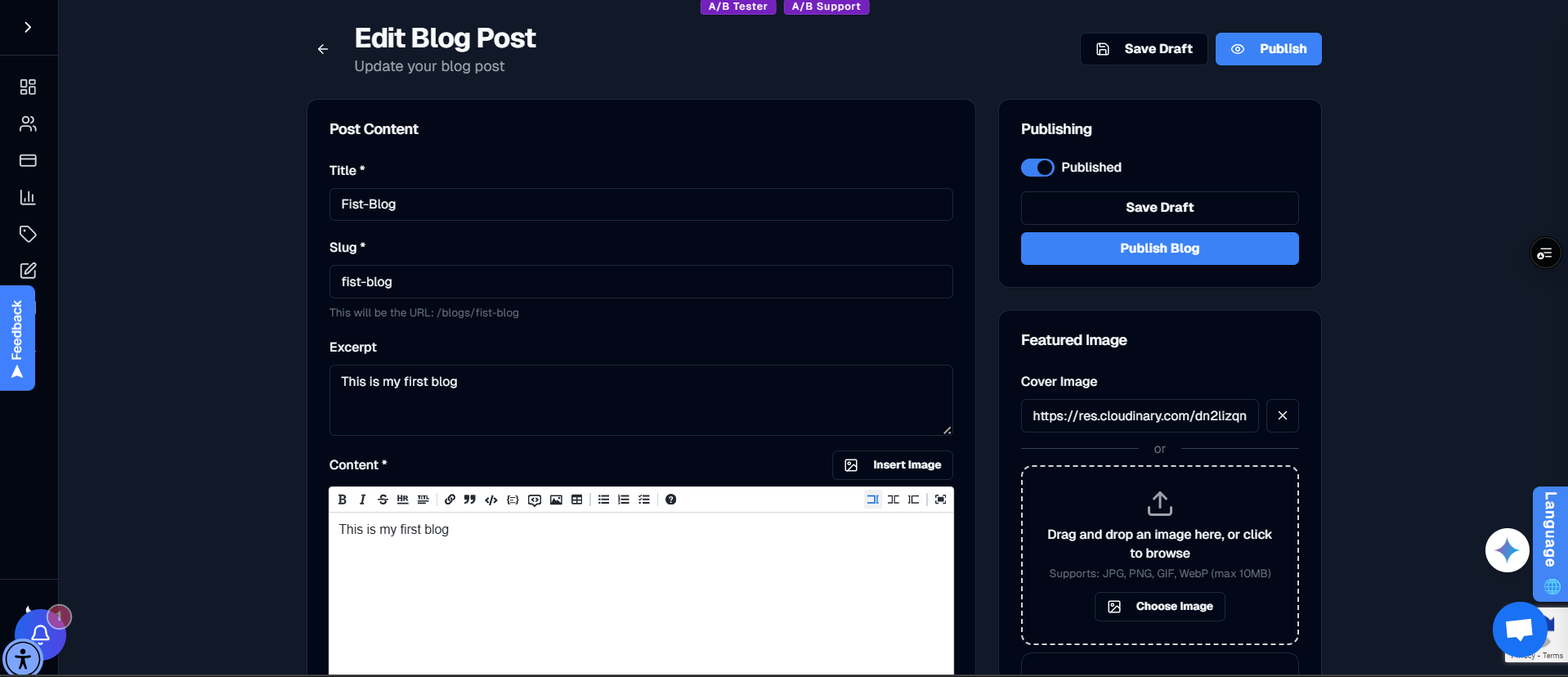This screenshot has width=1568, height=677.
Task: Expand the collapsed left sidebar
Action: [28, 27]
